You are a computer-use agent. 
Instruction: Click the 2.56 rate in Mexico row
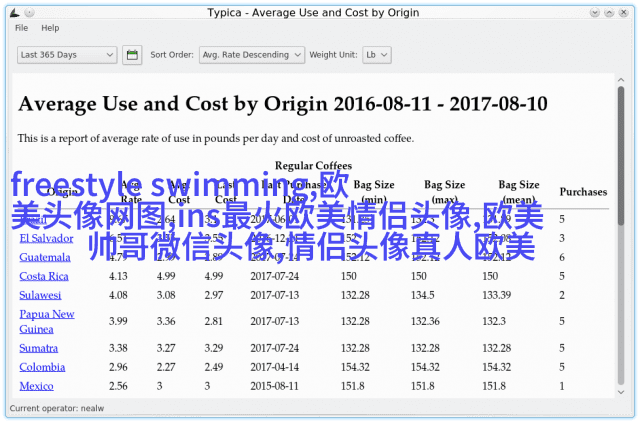coord(118,386)
